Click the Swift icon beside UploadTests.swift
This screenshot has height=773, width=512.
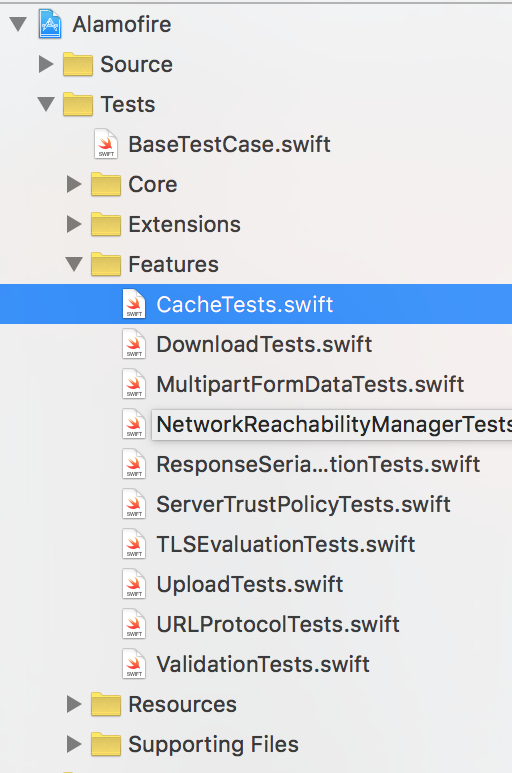point(134,584)
